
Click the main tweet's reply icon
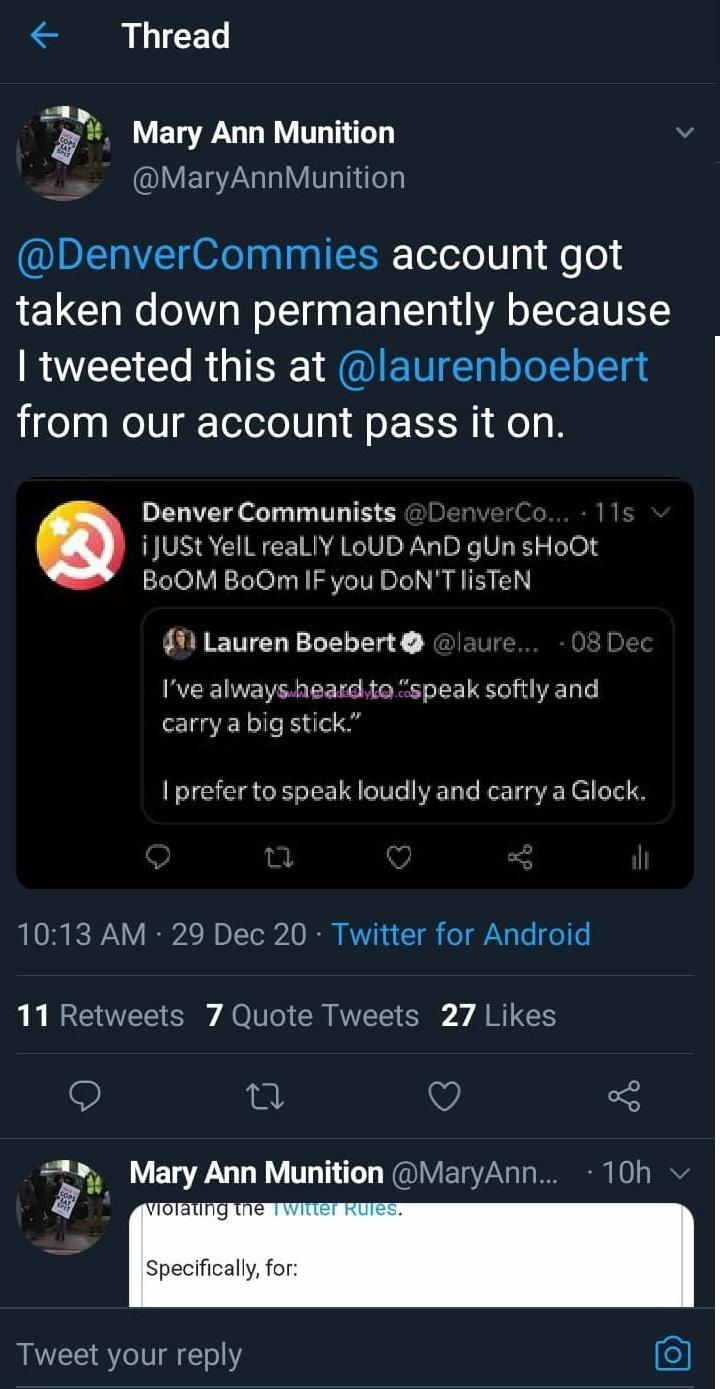[85, 1097]
